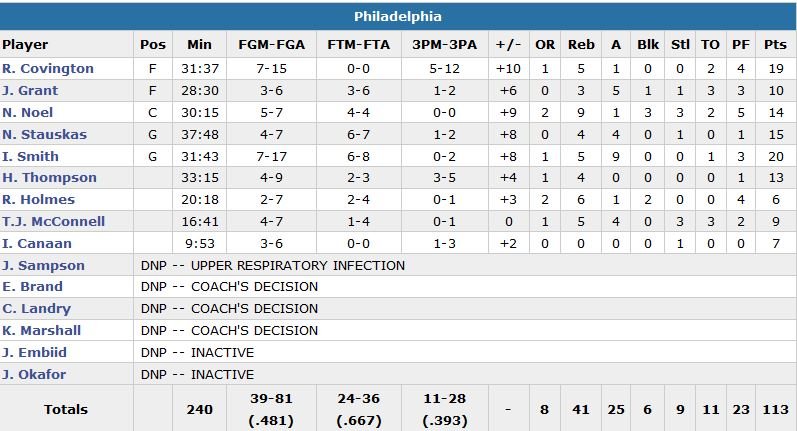
Task: Go to T.J. McConnell's page
Action: point(53,222)
